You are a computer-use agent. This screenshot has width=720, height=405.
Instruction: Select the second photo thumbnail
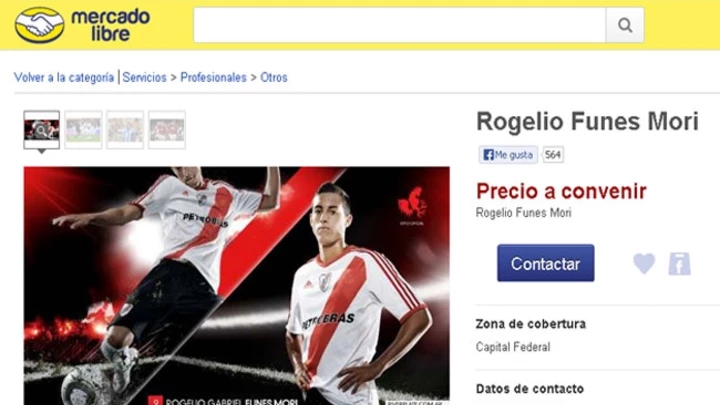pyautogui.click(x=83, y=130)
